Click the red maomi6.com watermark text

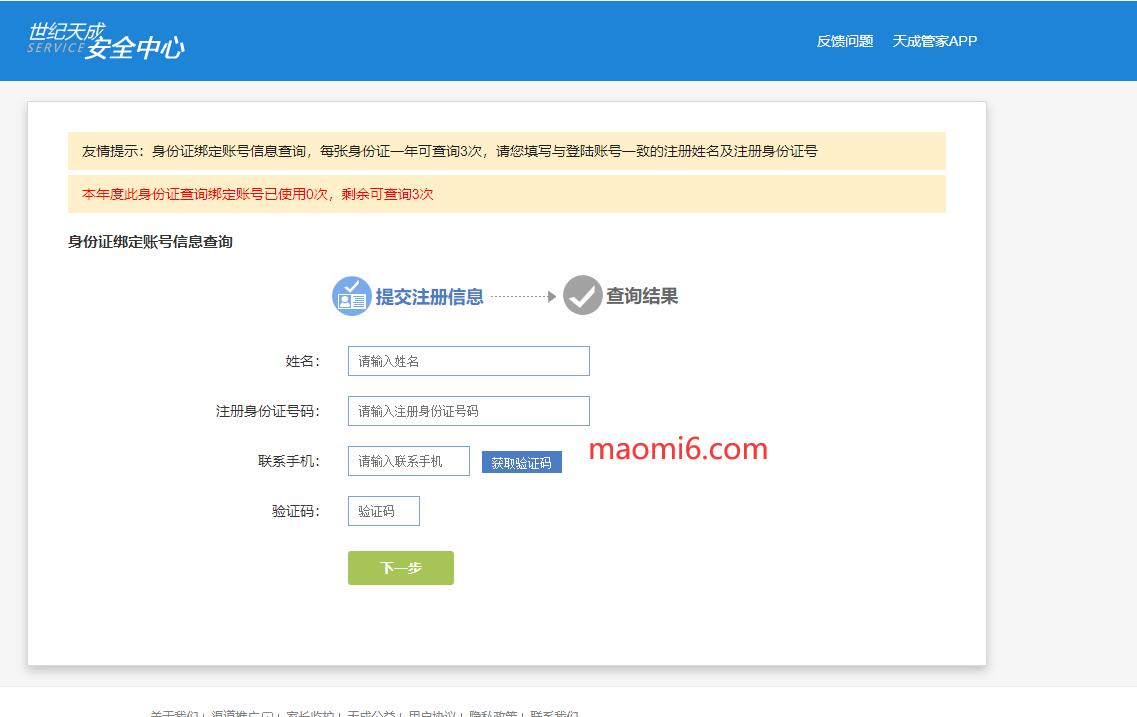tap(678, 450)
